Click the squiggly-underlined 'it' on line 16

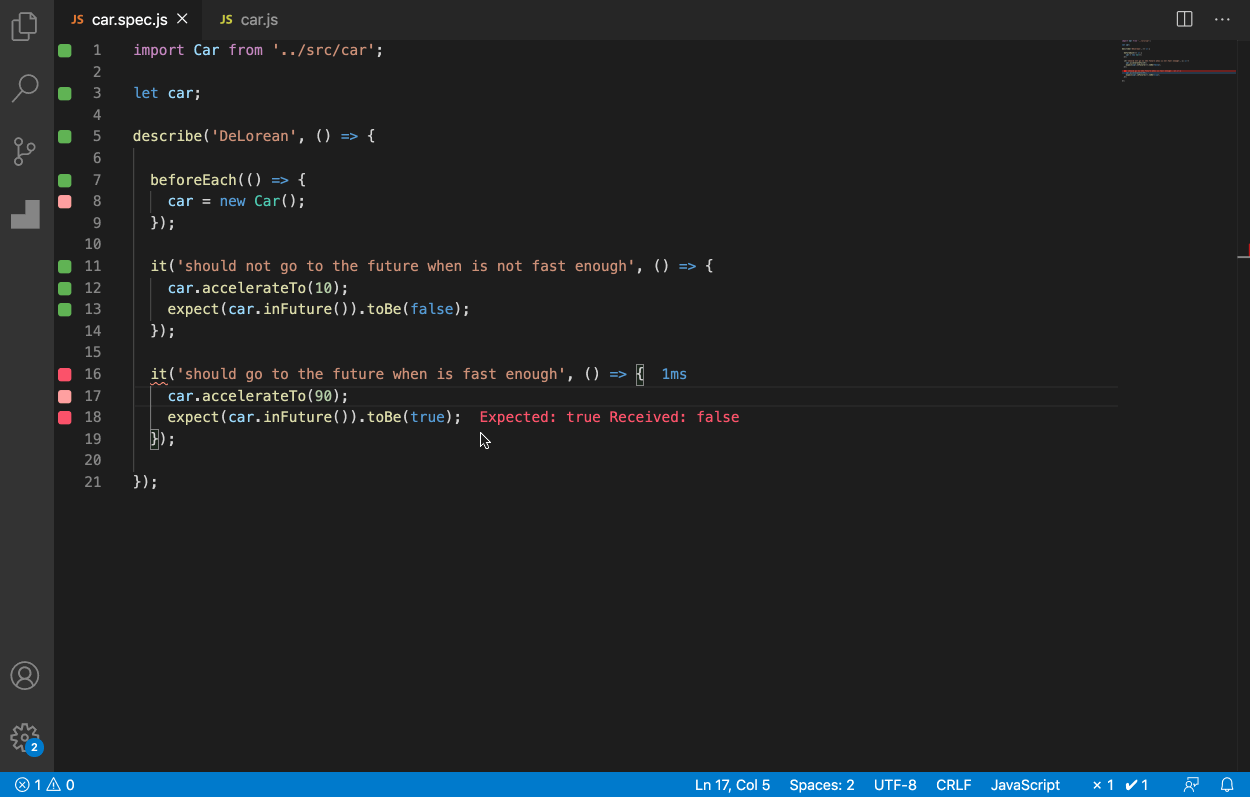[159, 374]
